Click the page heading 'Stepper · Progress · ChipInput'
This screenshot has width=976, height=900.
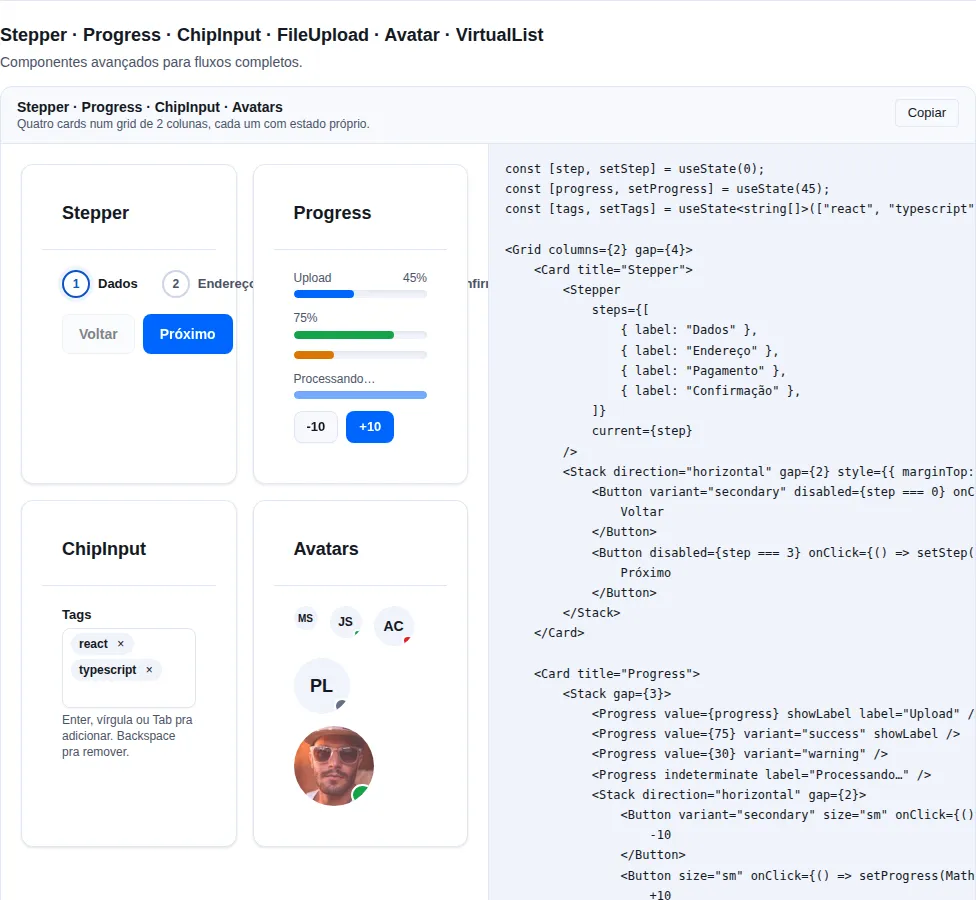(x=271, y=35)
